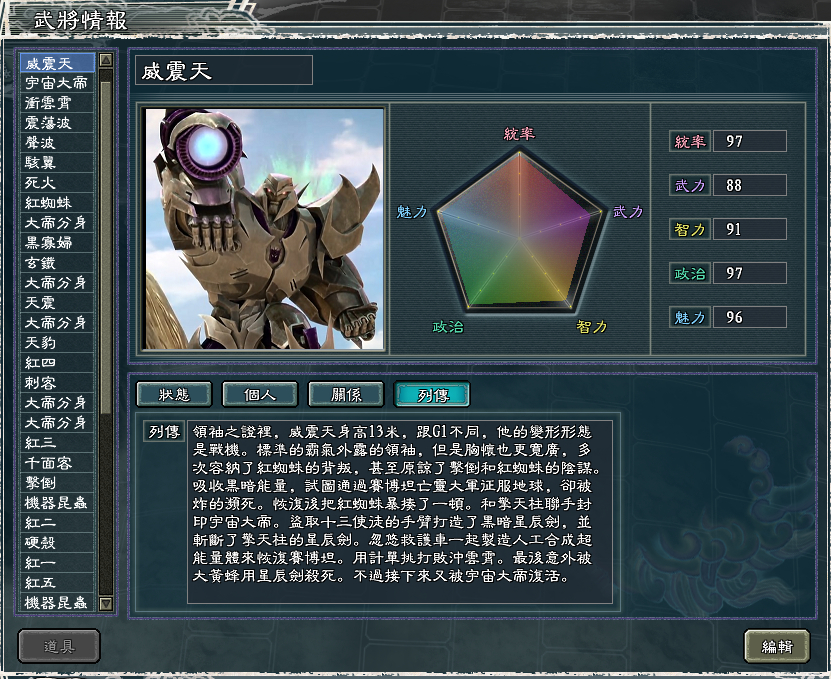Click the yellow 智力 stat label box
Viewport: 831px width, 679px height.
[689, 230]
